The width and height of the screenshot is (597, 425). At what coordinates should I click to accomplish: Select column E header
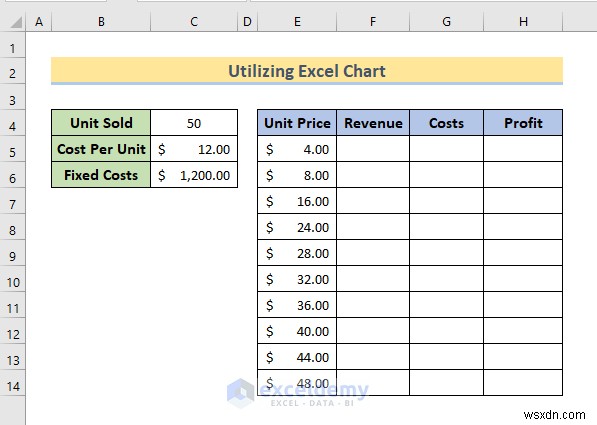click(x=297, y=22)
